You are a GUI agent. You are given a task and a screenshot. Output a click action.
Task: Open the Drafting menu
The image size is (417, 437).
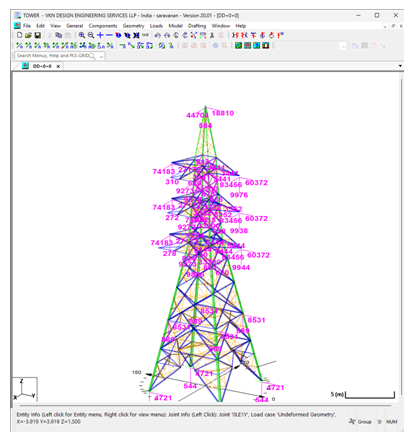coord(197,26)
